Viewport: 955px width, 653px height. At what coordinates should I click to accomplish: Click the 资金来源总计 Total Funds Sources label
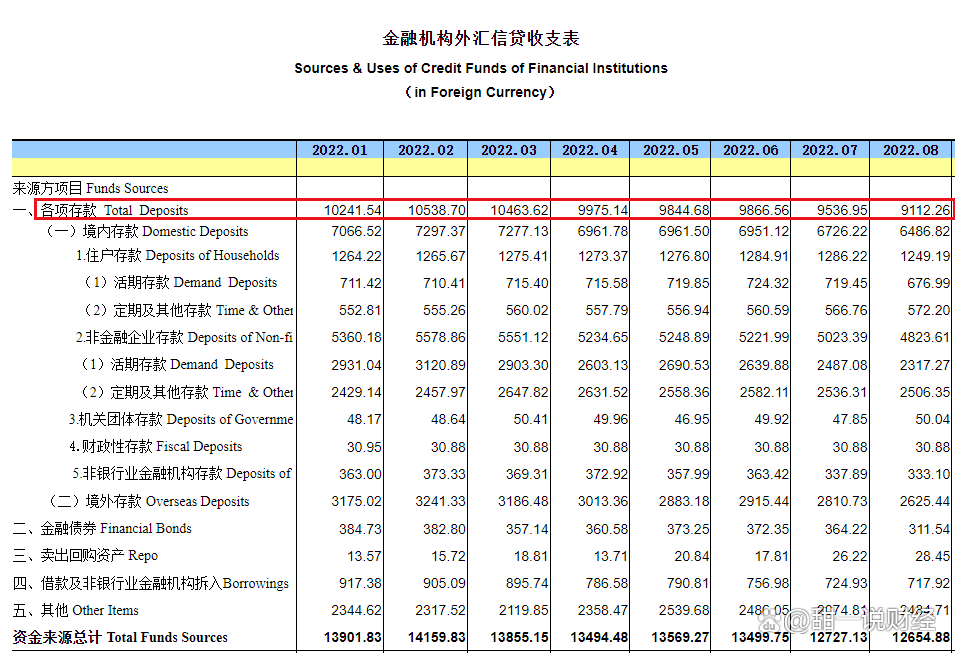click(x=120, y=637)
